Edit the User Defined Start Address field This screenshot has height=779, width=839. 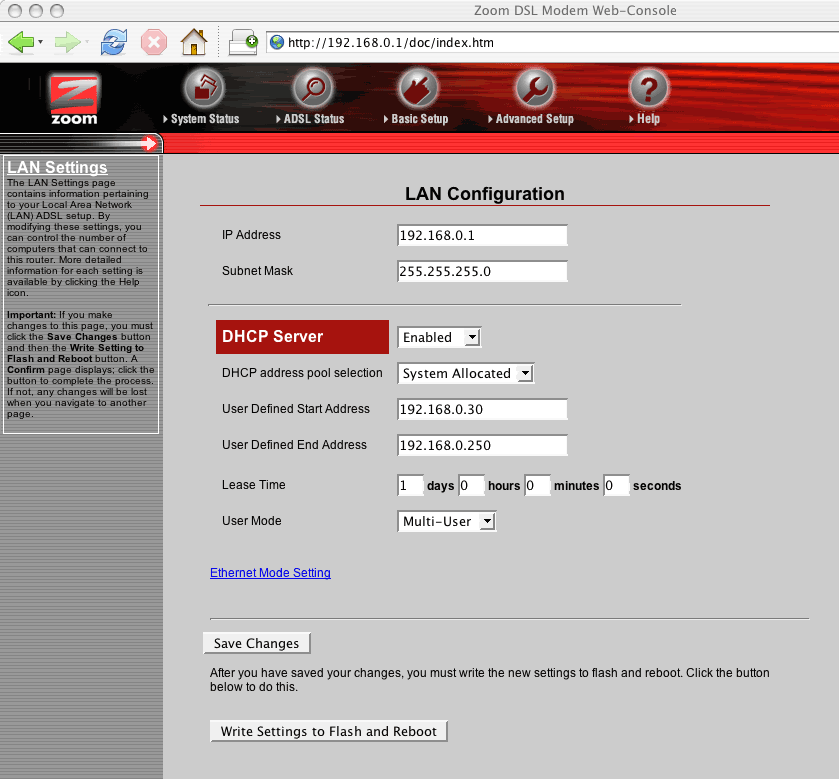click(x=482, y=409)
